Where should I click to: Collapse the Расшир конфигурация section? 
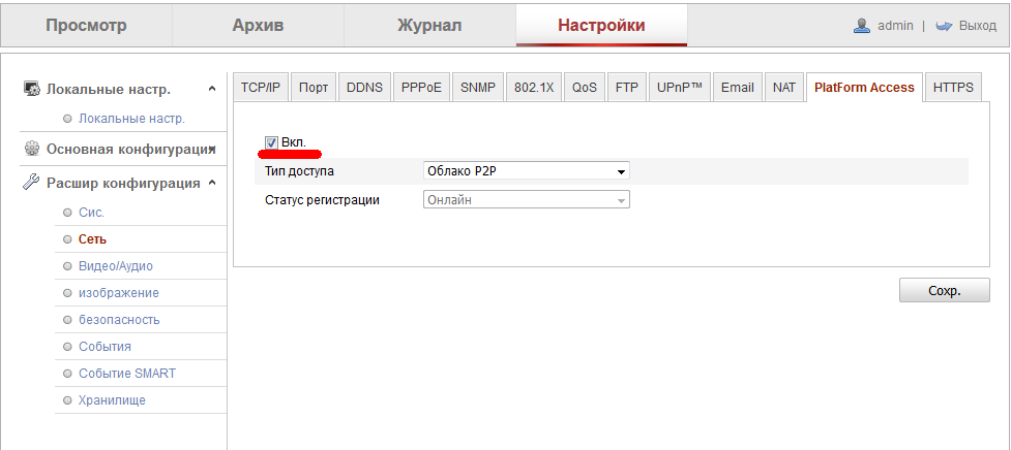[x=211, y=183]
